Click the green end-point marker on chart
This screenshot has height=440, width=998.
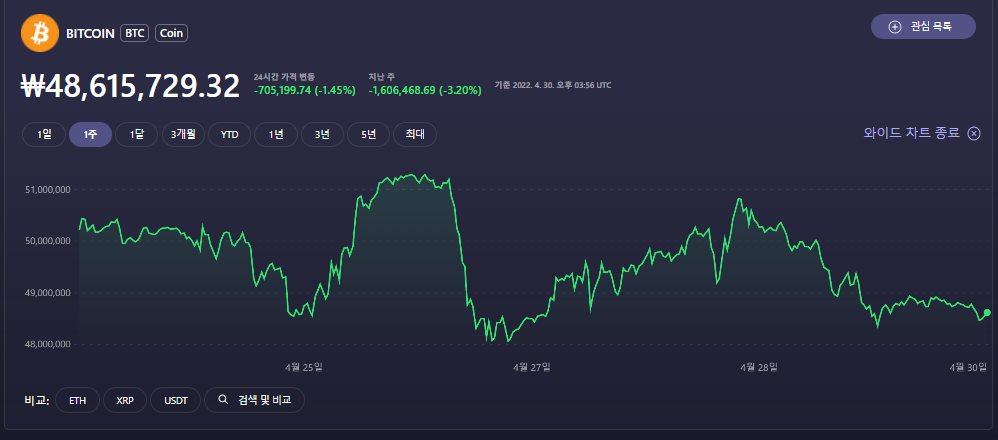[x=987, y=313]
